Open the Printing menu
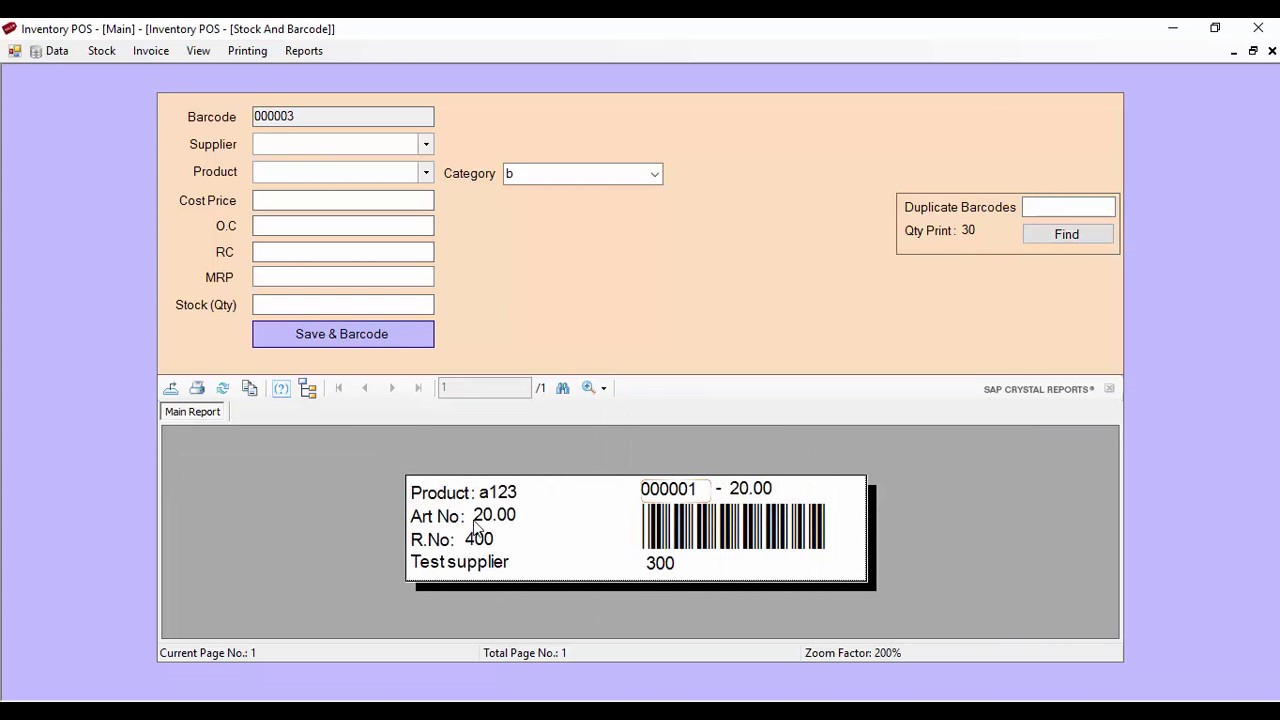The width and height of the screenshot is (1280, 720). [247, 51]
